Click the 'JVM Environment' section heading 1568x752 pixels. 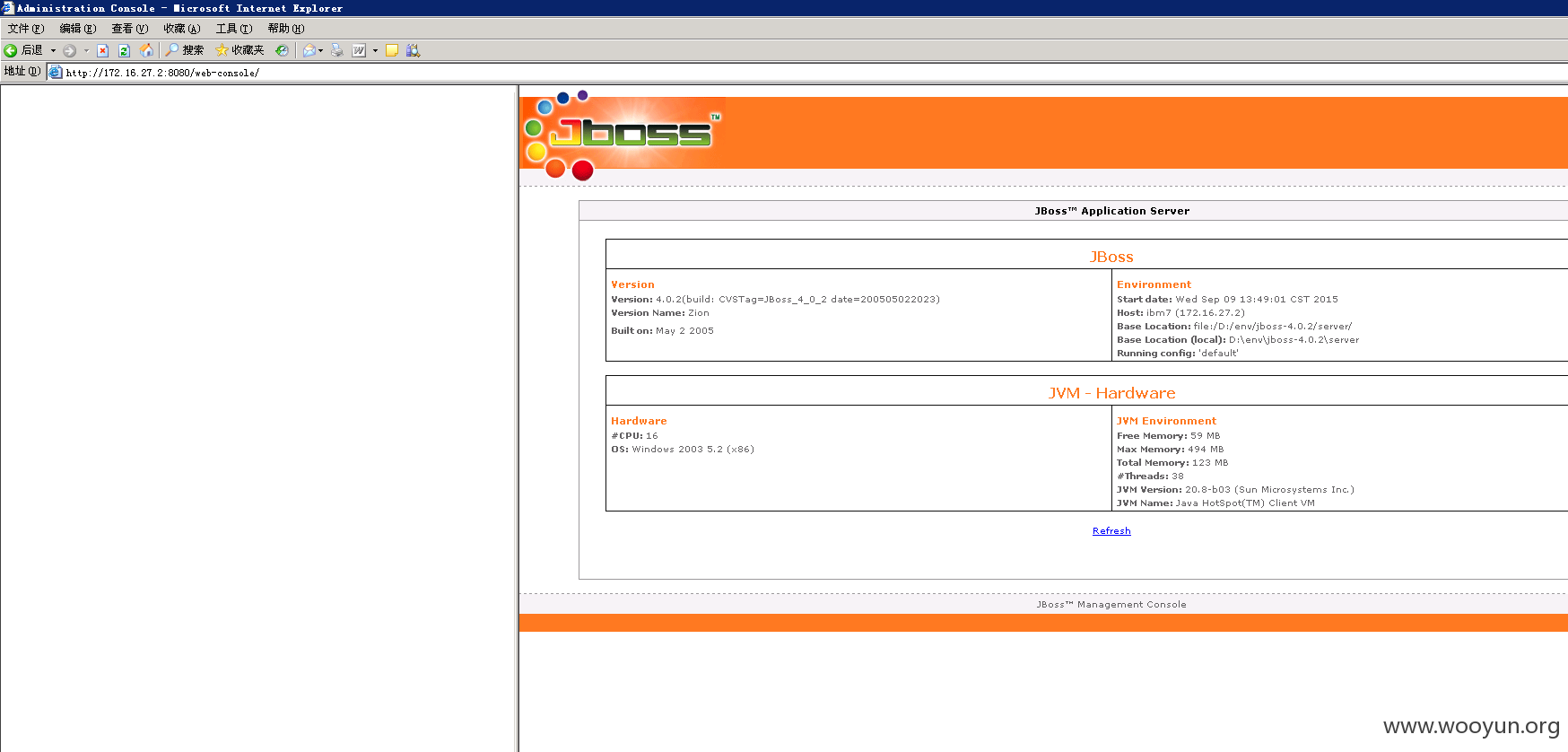point(1166,421)
